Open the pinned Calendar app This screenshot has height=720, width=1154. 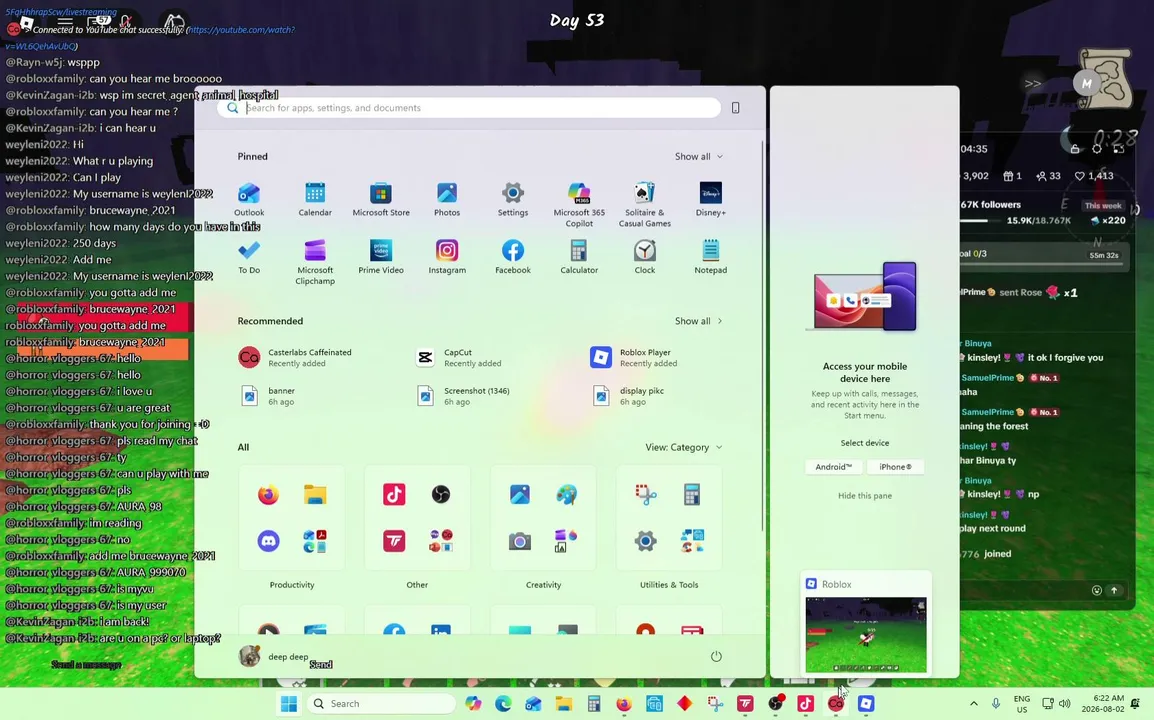point(315,200)
